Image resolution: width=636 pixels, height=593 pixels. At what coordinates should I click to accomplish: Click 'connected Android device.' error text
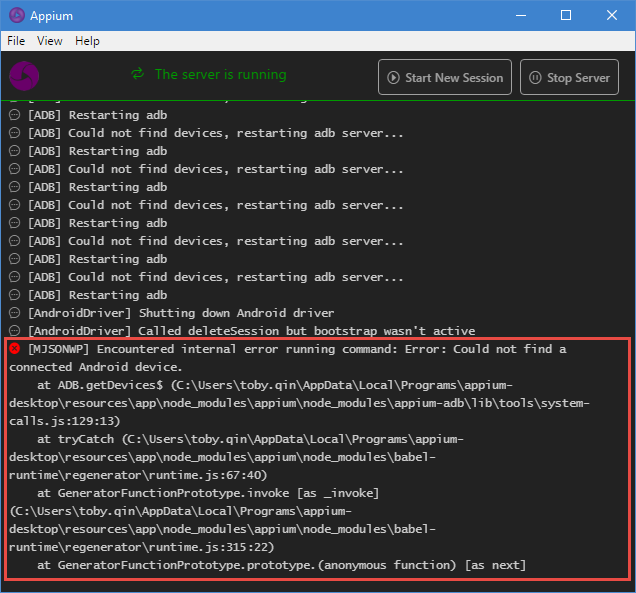tap(96, 367)
